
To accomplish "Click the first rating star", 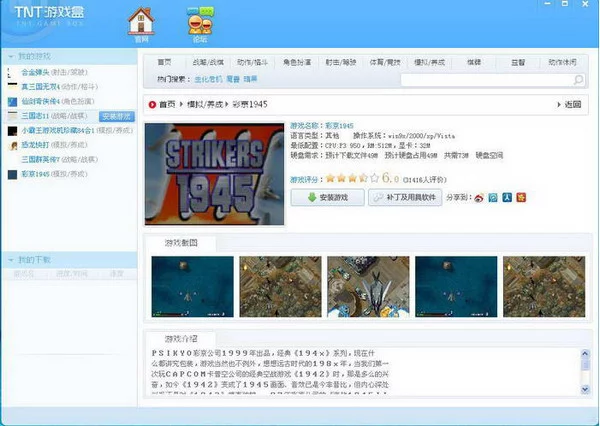I will (330, 178).
